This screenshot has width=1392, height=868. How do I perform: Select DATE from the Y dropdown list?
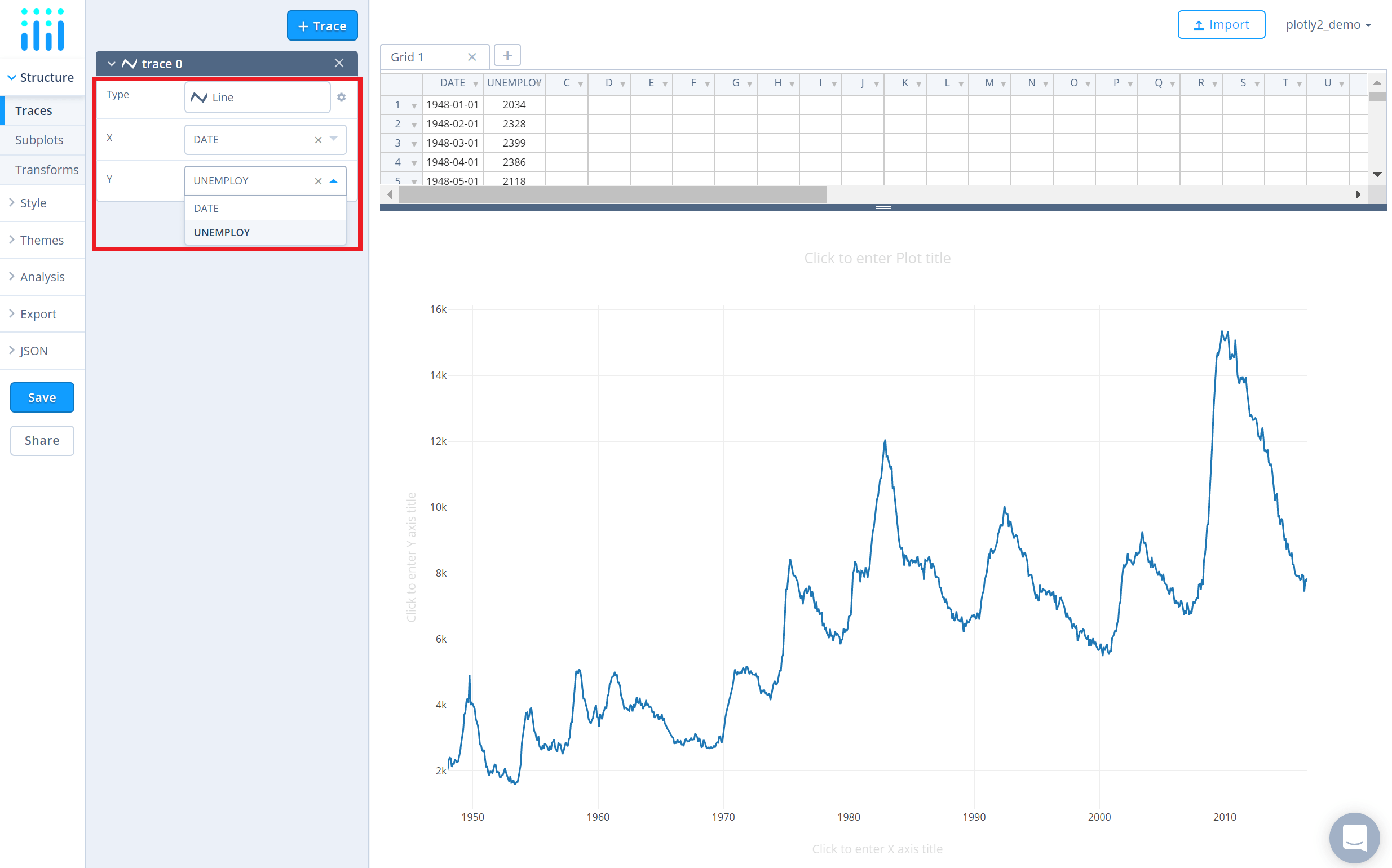pyautogui.click(x=207, y=209)
